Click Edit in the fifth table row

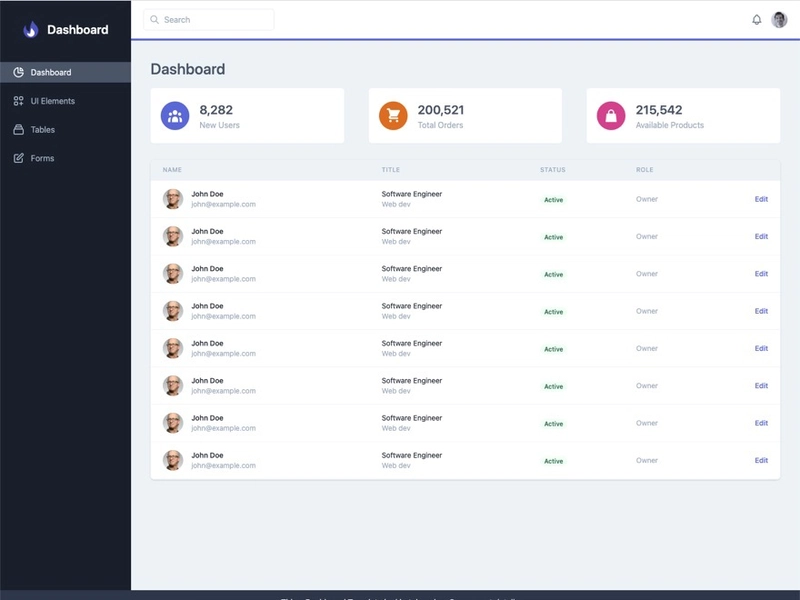tap(761, 348)
